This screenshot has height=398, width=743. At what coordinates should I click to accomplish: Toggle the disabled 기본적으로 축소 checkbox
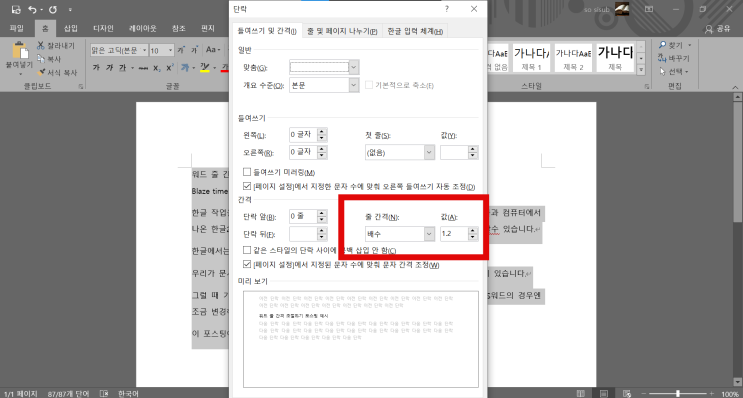(x=369, y=85)
